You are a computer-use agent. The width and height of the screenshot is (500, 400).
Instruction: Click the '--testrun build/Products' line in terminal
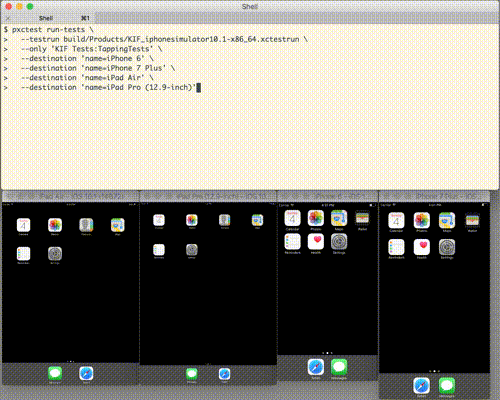coord(155,39)
